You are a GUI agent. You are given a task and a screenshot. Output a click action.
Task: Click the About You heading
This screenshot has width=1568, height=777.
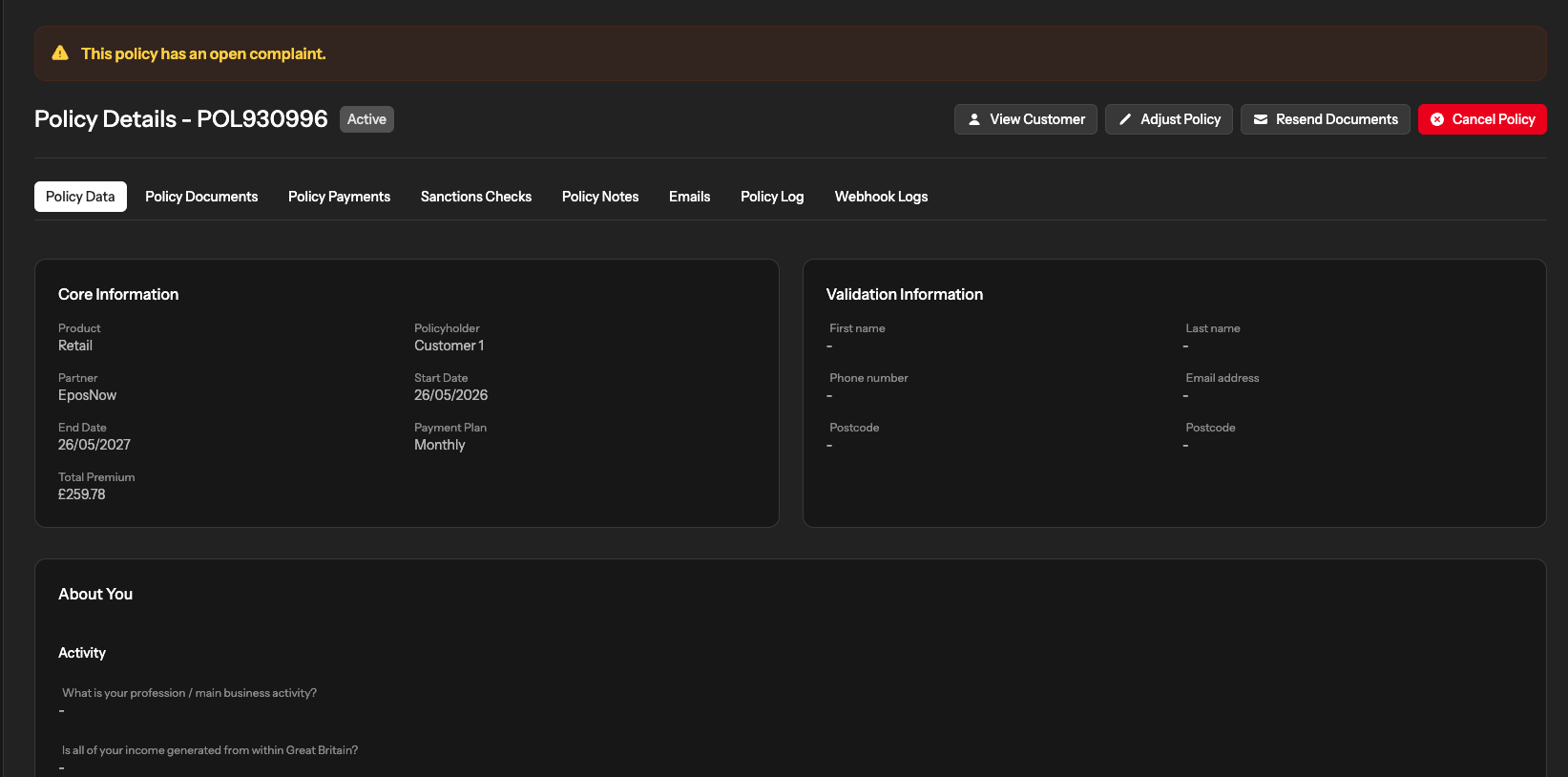click(95, 594)
